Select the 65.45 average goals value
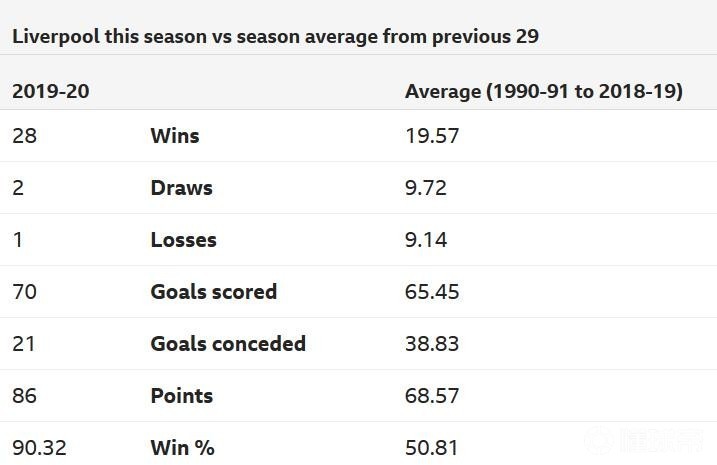717x465 pixels. 432,292
